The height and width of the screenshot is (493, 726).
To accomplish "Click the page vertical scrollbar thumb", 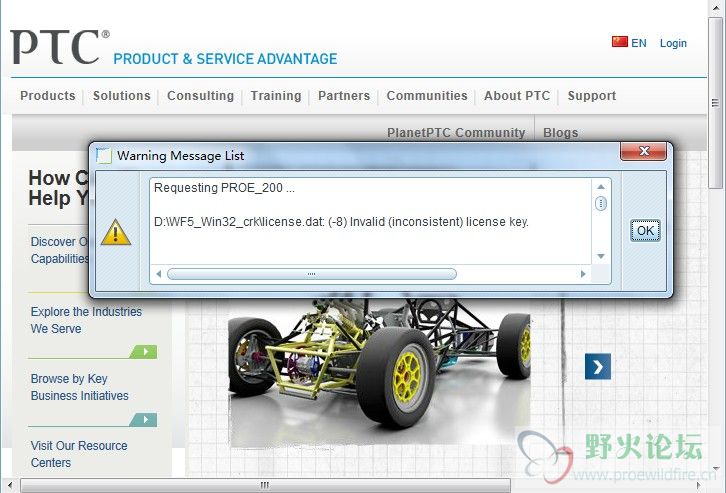I will tap(715, 103).
